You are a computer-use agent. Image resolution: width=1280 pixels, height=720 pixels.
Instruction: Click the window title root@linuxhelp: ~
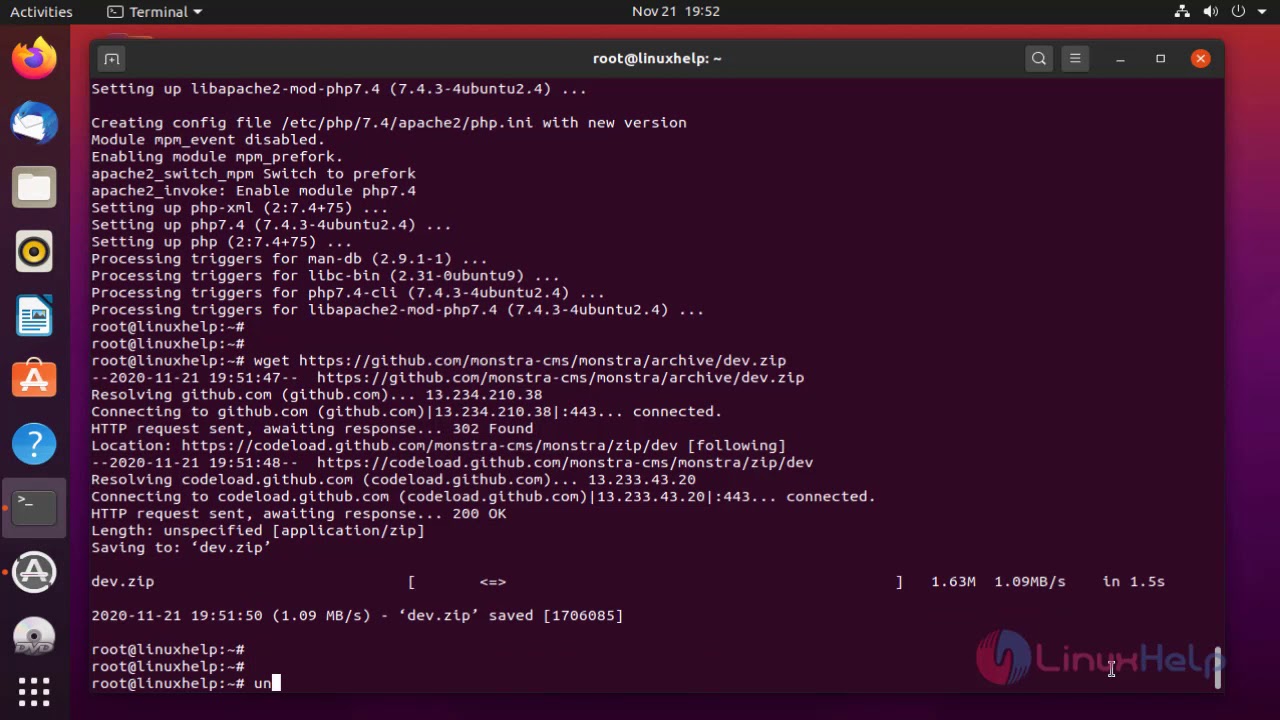tap(657, 59)
